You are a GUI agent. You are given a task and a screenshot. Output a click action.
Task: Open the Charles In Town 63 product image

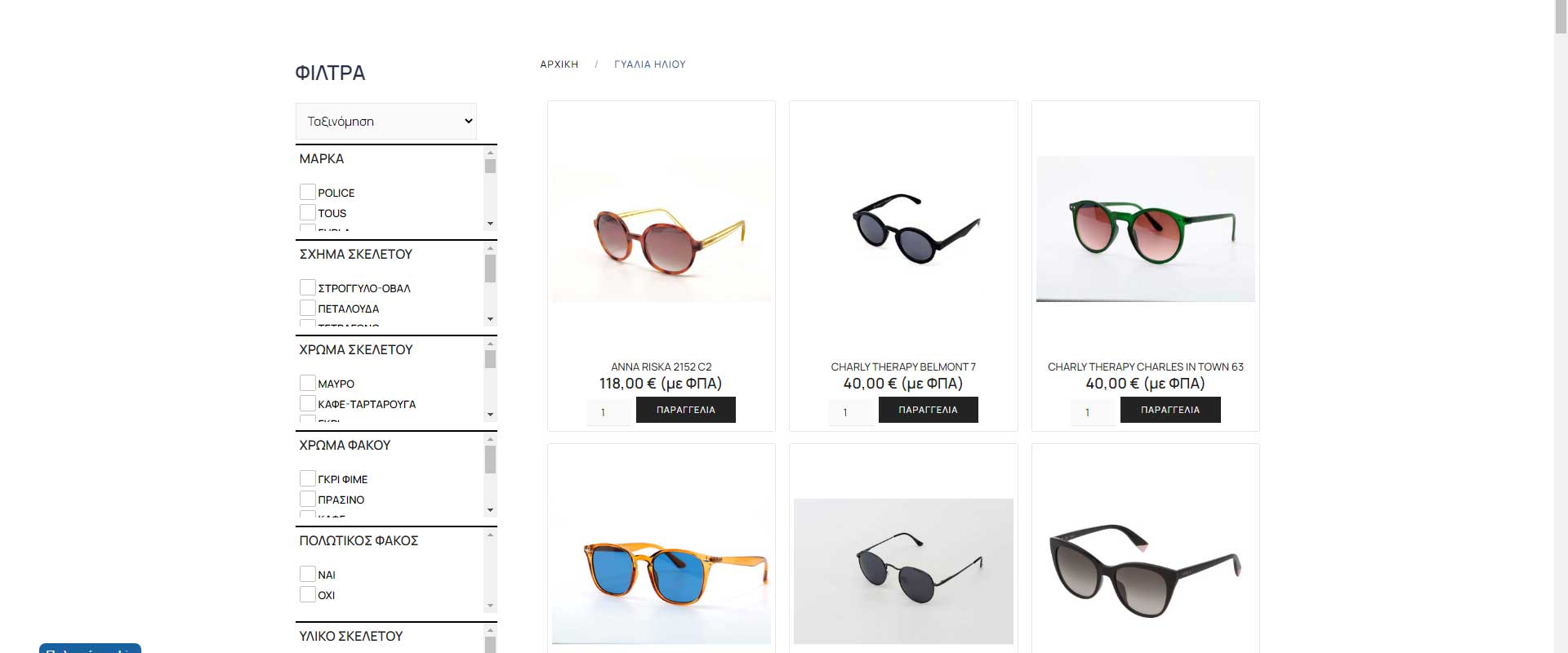click(x=1146, y=229)
